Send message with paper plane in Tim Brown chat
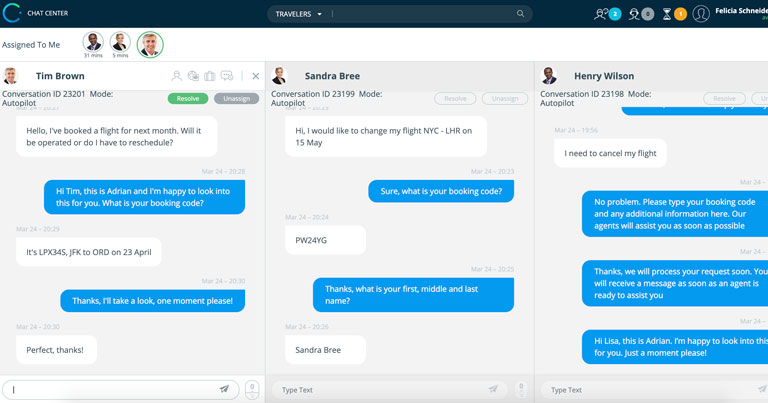Screen dimensions: 768x403 tap(224, 389)
